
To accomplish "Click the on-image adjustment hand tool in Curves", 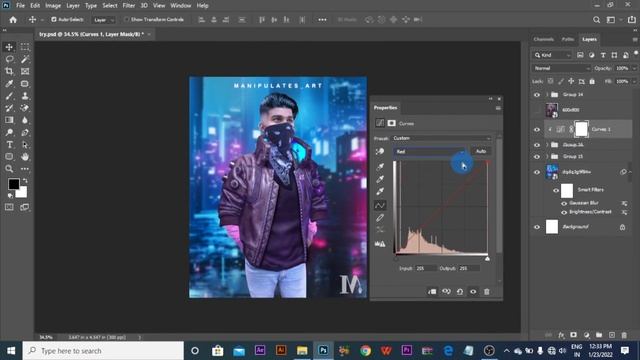I will tap(380, 151).
